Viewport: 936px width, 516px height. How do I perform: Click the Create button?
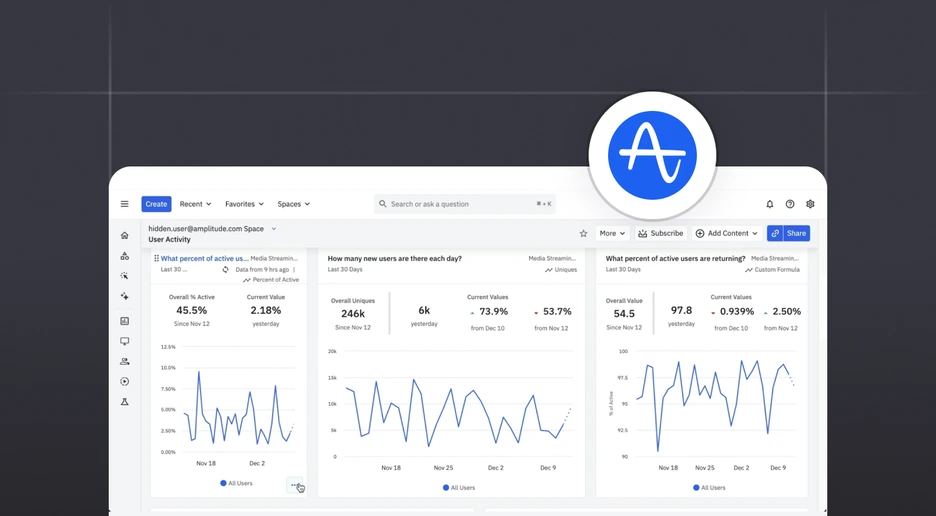(156, 204)
